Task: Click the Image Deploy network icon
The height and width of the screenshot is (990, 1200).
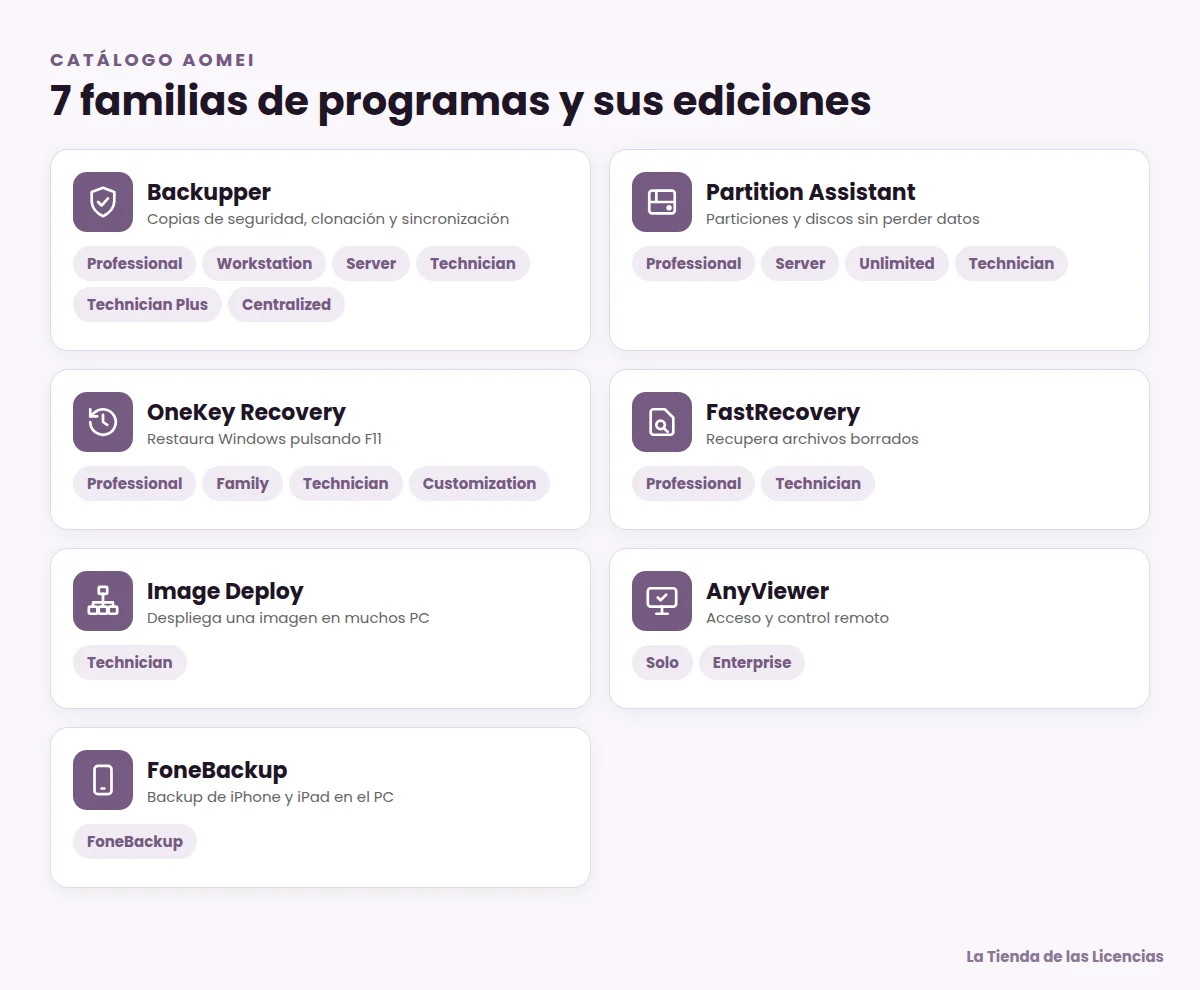Action: click(x=103, y=601)
